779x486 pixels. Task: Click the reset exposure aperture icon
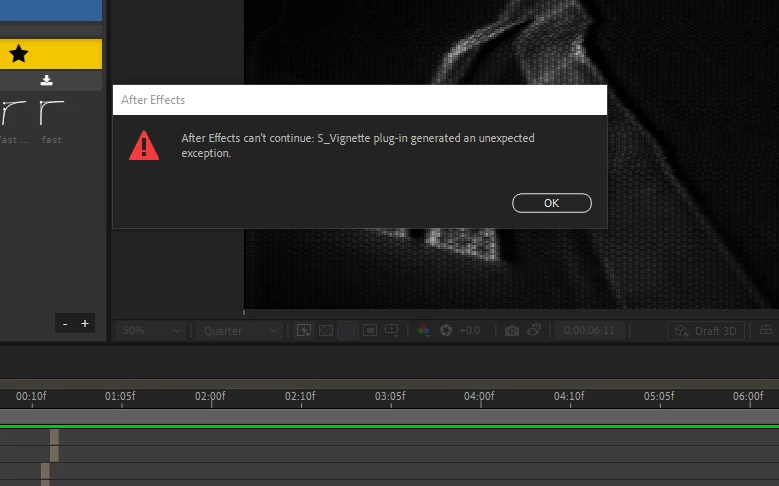[446, 330]
